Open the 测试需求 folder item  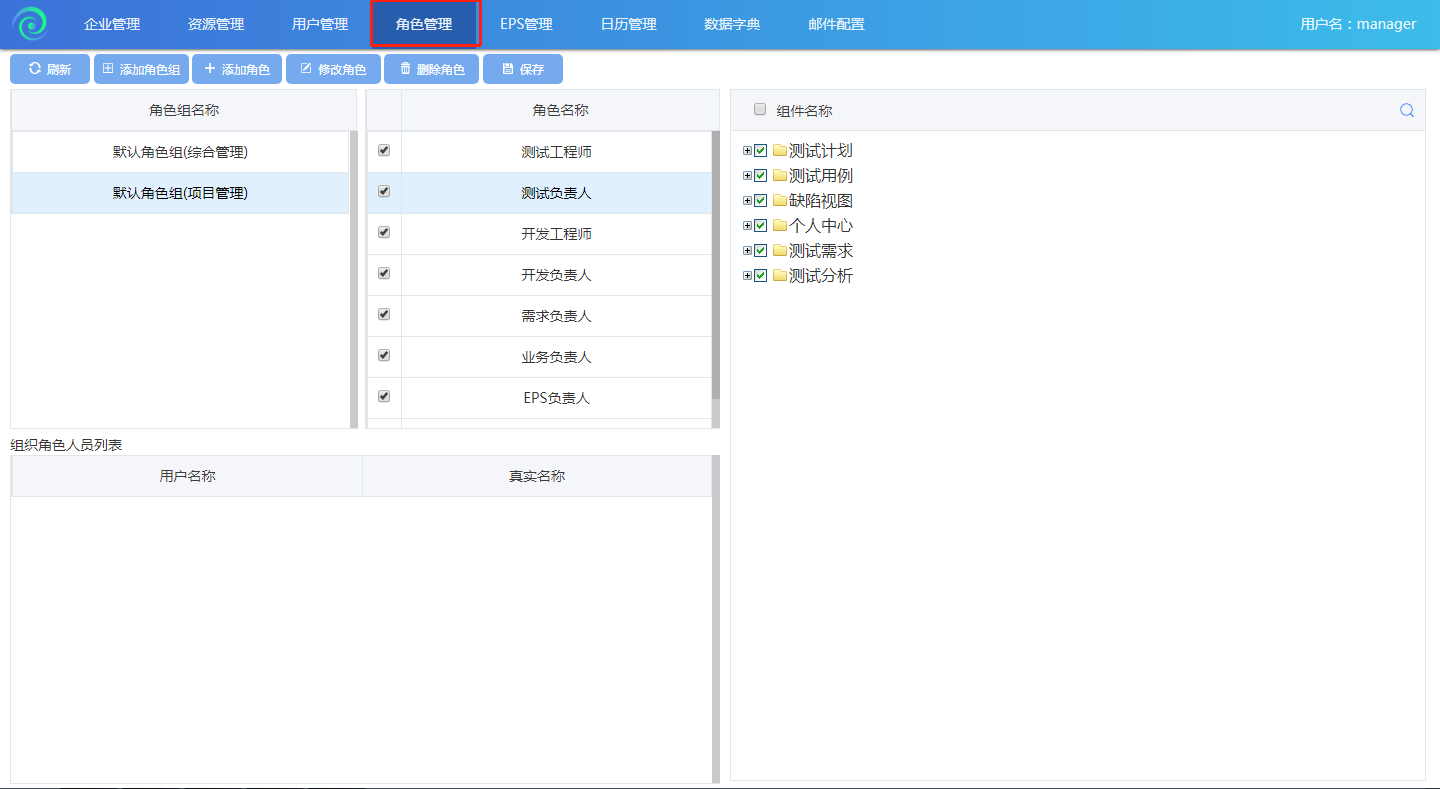tap(820, 251)
